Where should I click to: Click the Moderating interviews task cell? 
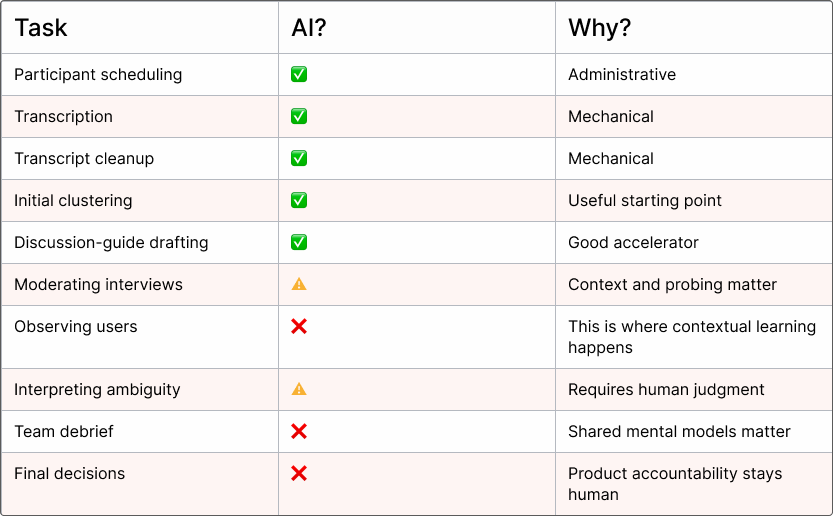140,285
